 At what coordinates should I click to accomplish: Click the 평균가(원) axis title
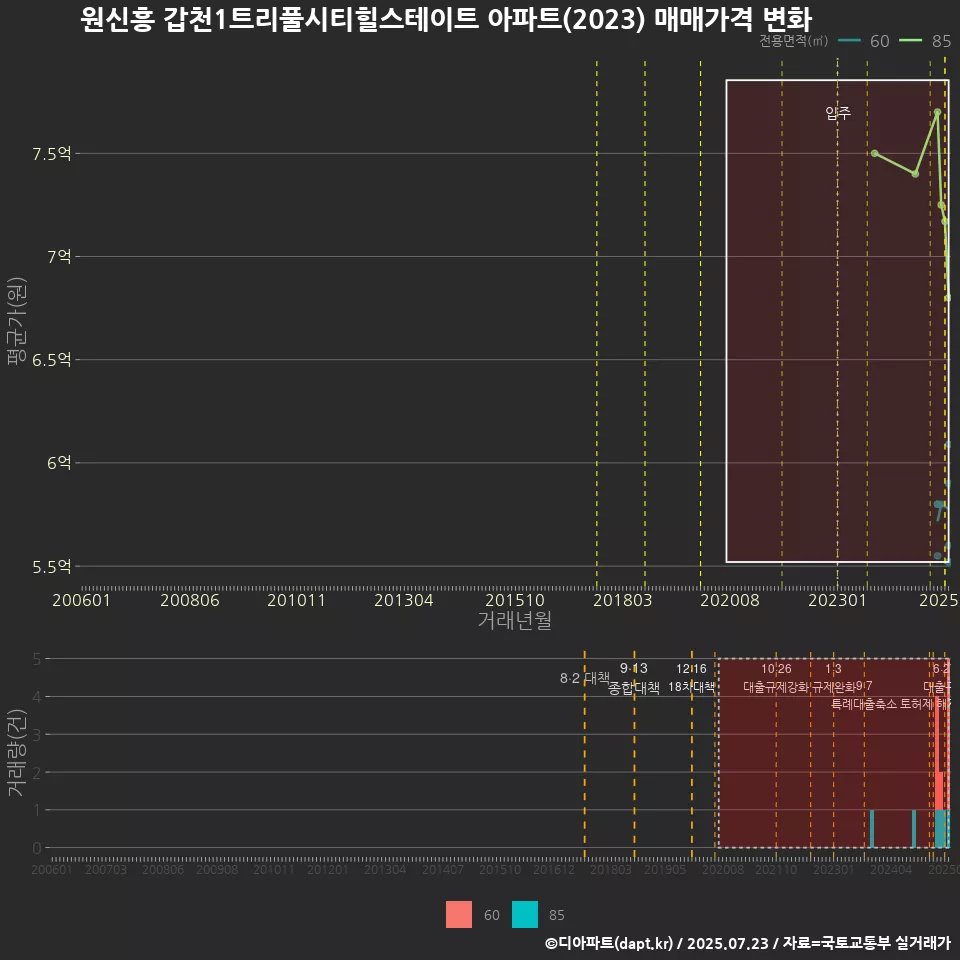(x=16, y=321)
